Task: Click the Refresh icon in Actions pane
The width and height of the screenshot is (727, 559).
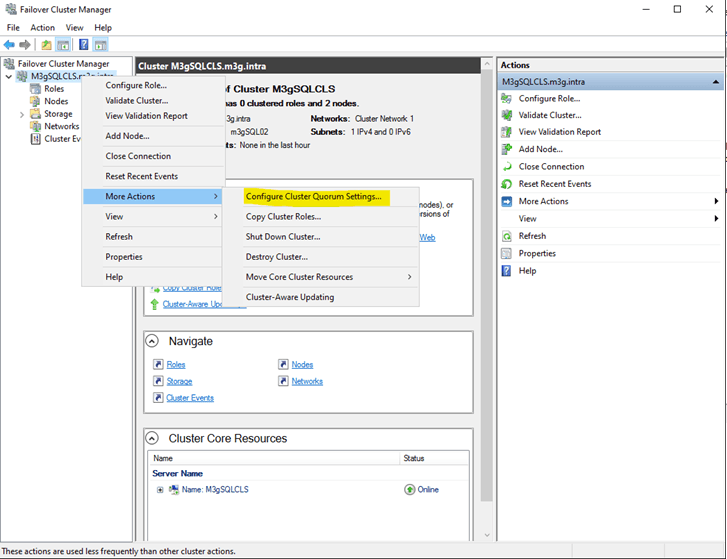Action: (x=506, y=236)
